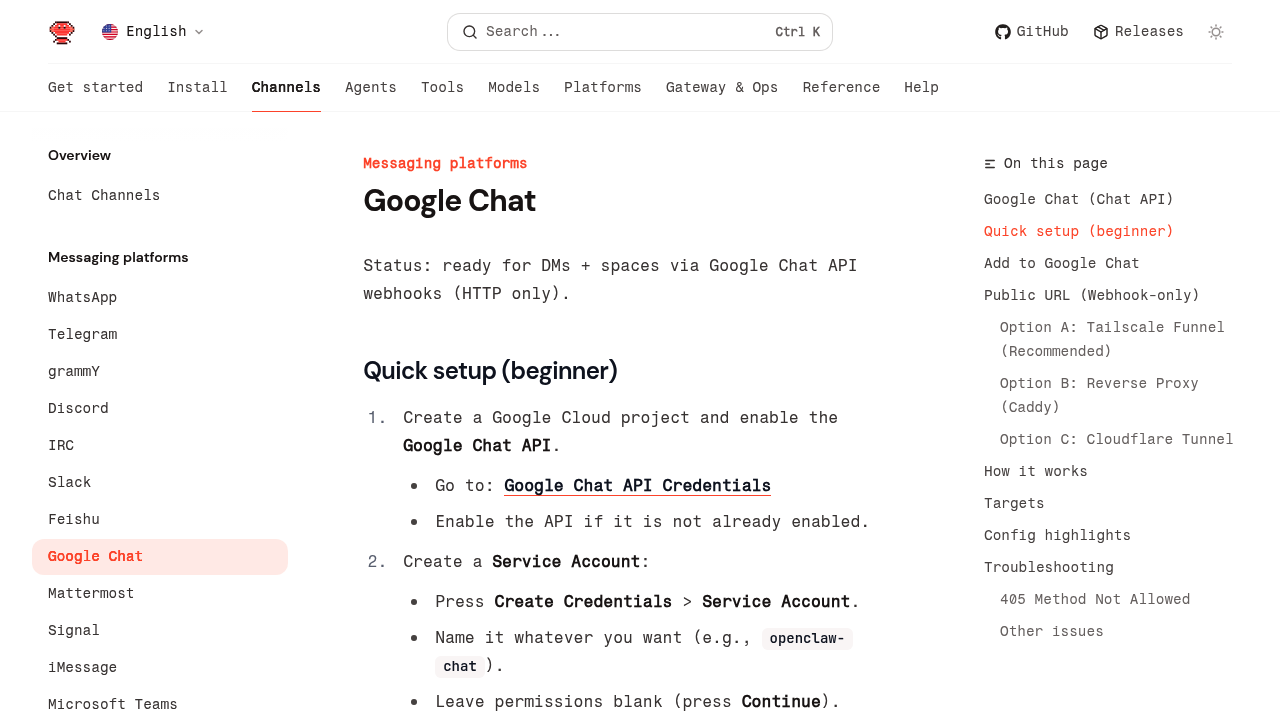1280x720 pixels.
Task: Click the Messaging platforms breadcrumb label
Action: [x=444, y=163]
